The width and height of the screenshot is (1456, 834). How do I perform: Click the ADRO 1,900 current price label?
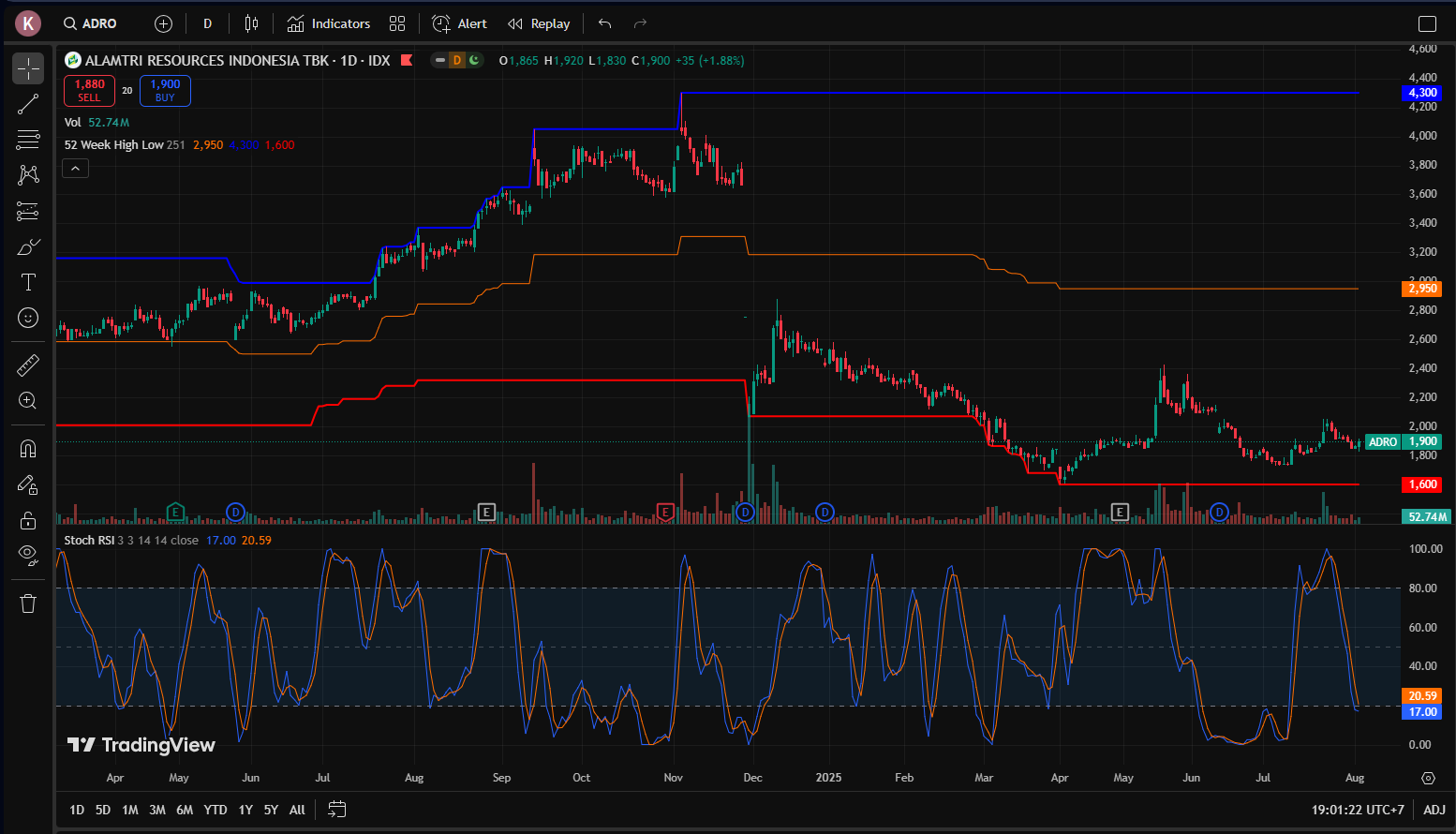[x=1404, y=442]
